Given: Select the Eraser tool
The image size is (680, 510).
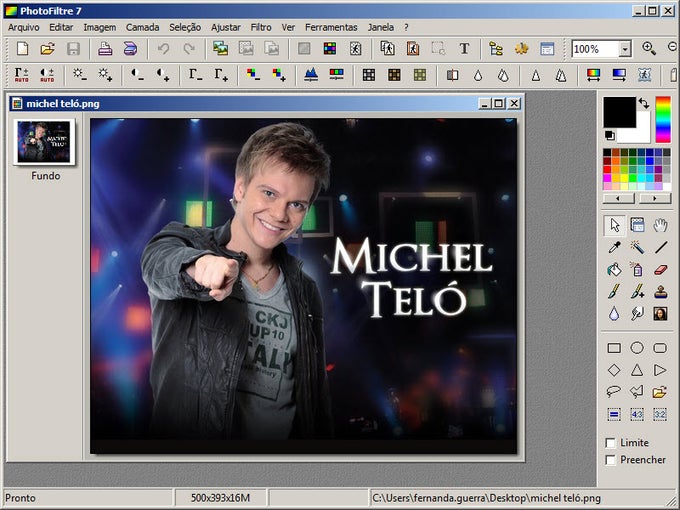Looking at the screenshot, I should point(660,269).
